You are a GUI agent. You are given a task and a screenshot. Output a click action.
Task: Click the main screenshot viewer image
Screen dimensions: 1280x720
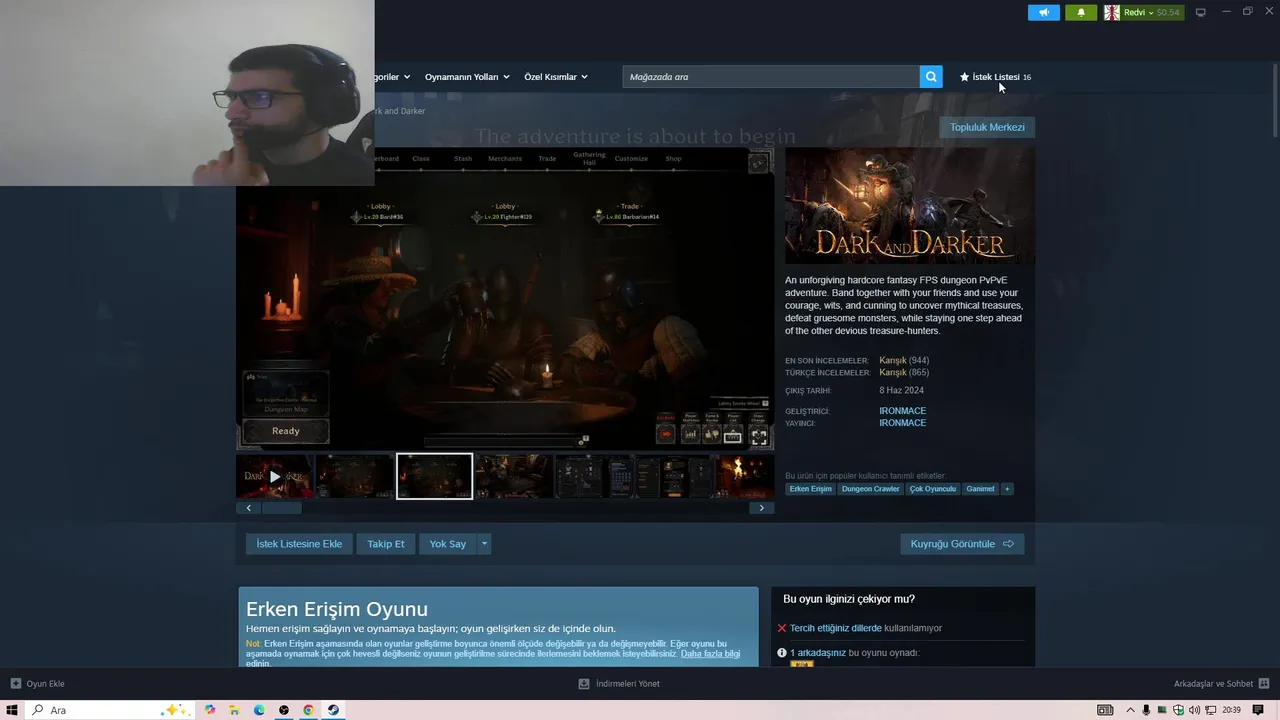505,298
